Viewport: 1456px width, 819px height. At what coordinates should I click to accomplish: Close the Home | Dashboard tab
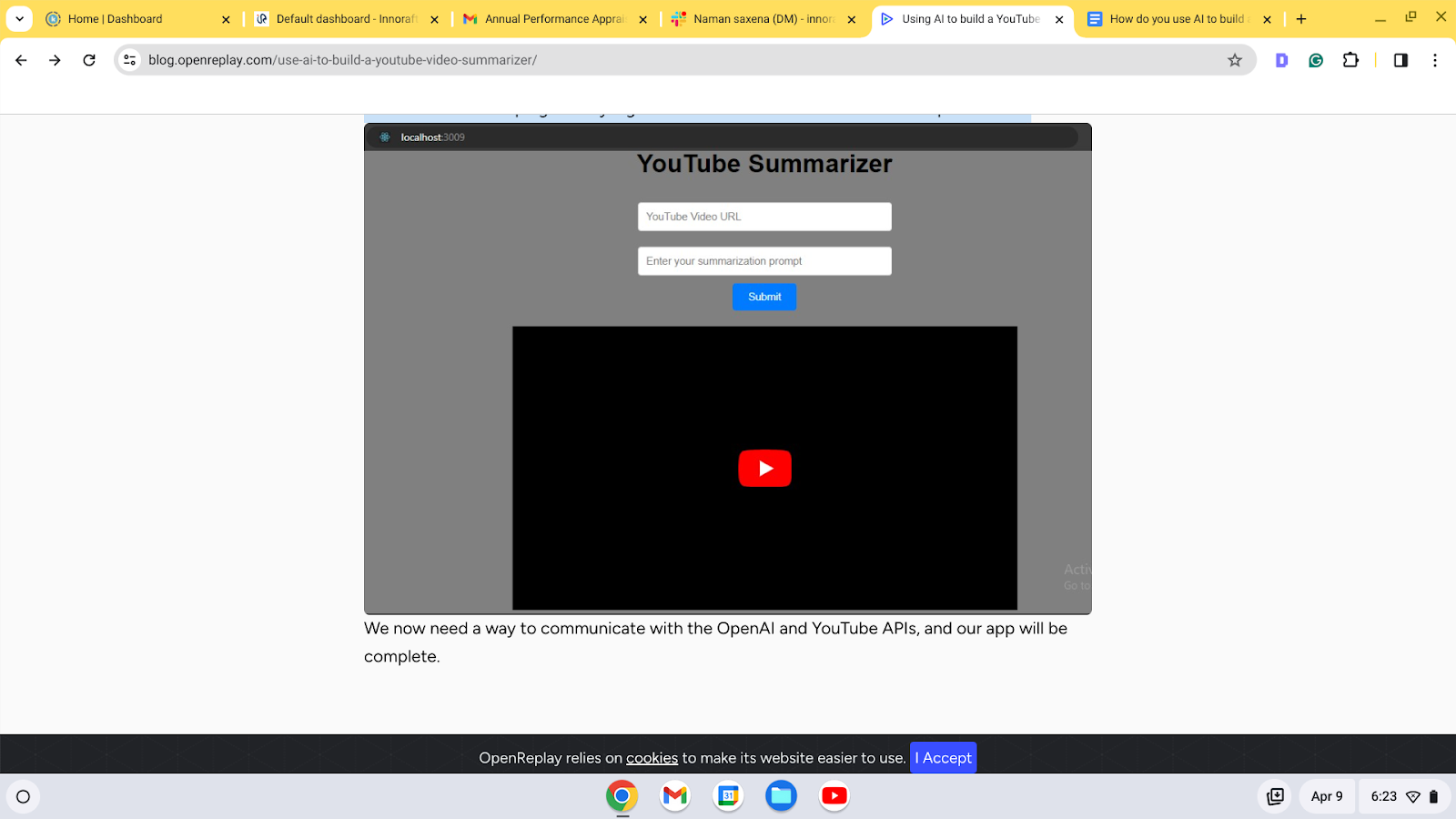click(226, 19)
